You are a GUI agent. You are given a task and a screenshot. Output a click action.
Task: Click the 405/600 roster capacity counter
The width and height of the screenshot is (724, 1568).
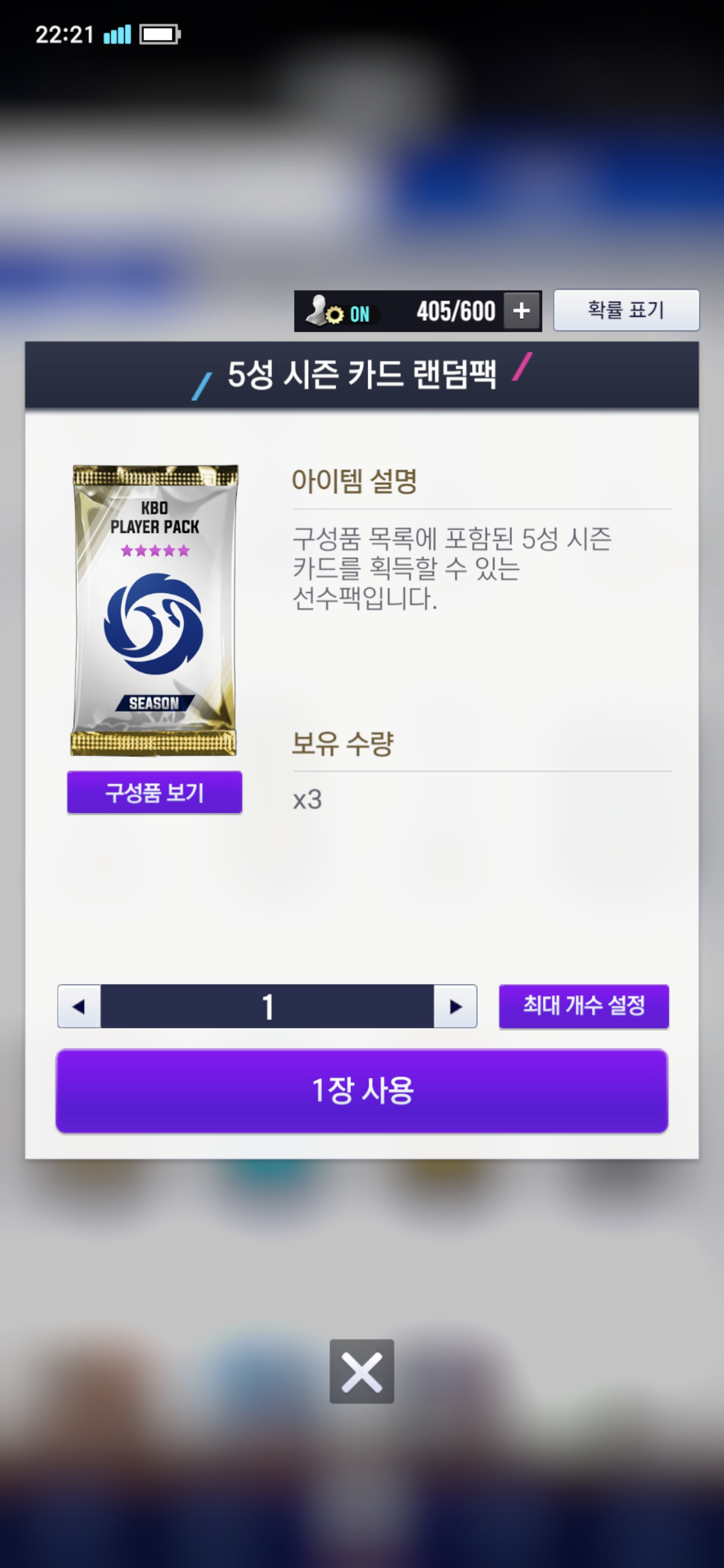pos(456,312)
